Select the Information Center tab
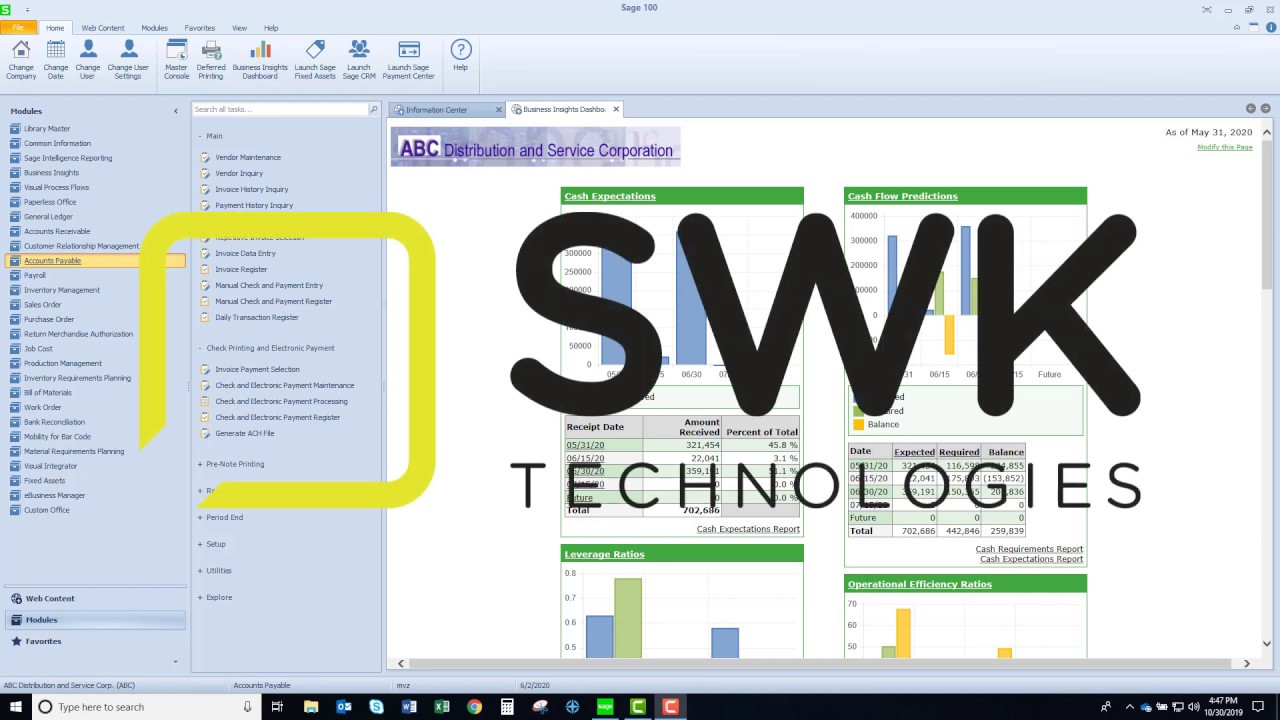The image size is (1280, 720). (x=437, y=110)
